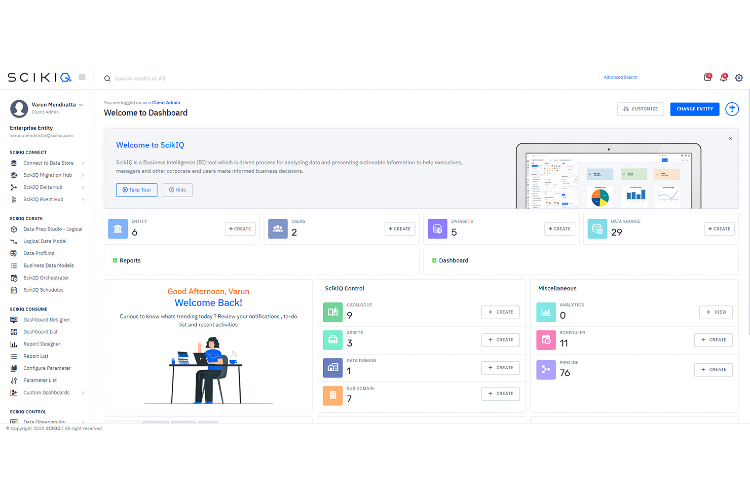
Task: Create a new Scheduler entry
Action: pos(713,340)
